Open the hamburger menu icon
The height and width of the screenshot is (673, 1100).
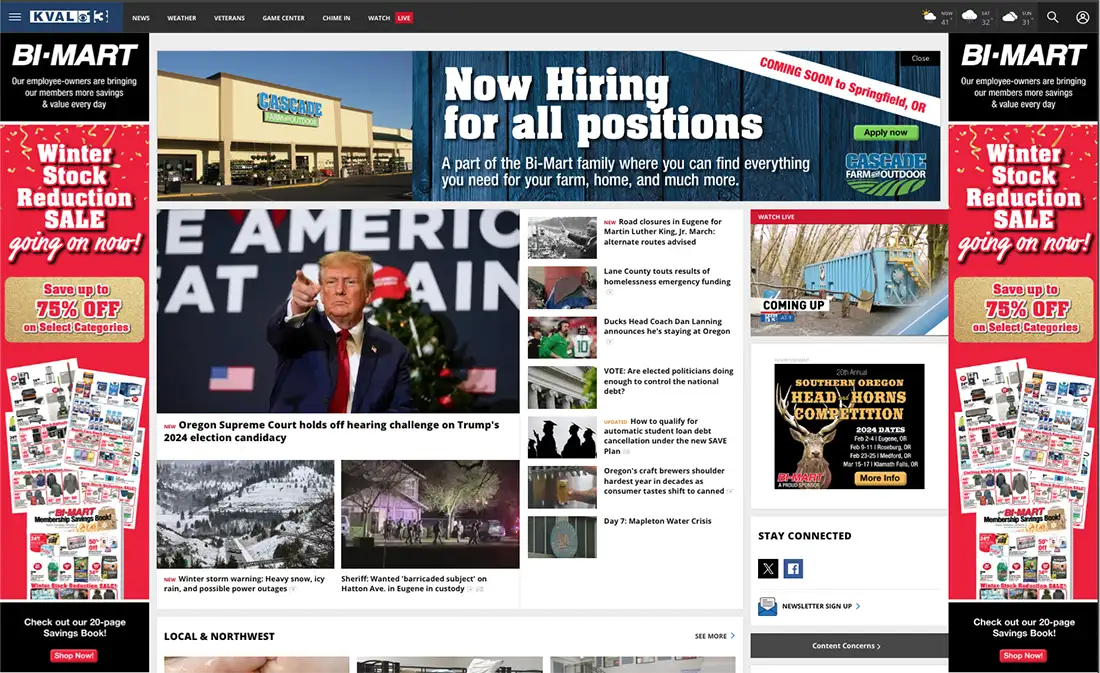15,17
